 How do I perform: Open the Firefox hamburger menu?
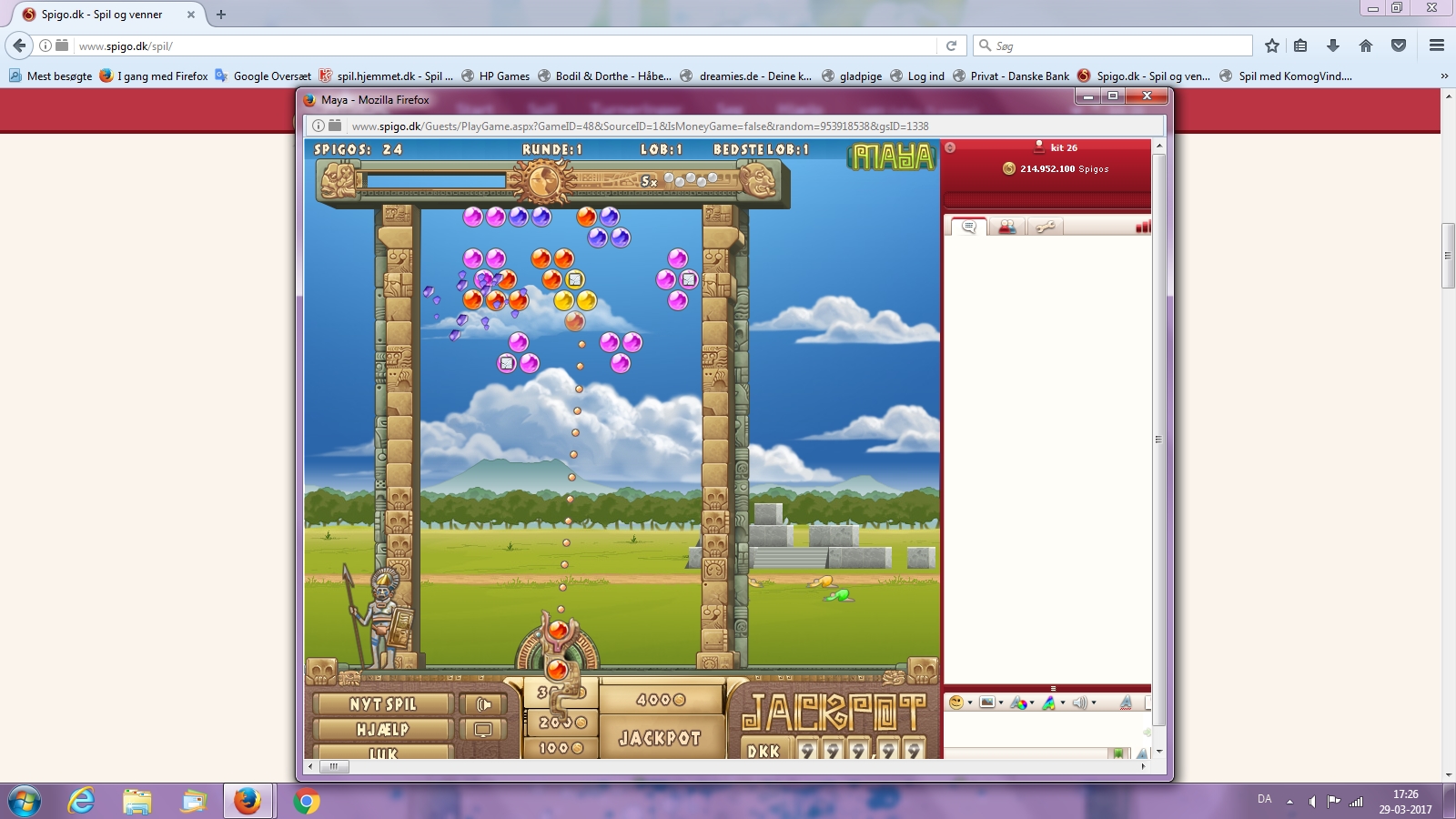click(1437, 45)
